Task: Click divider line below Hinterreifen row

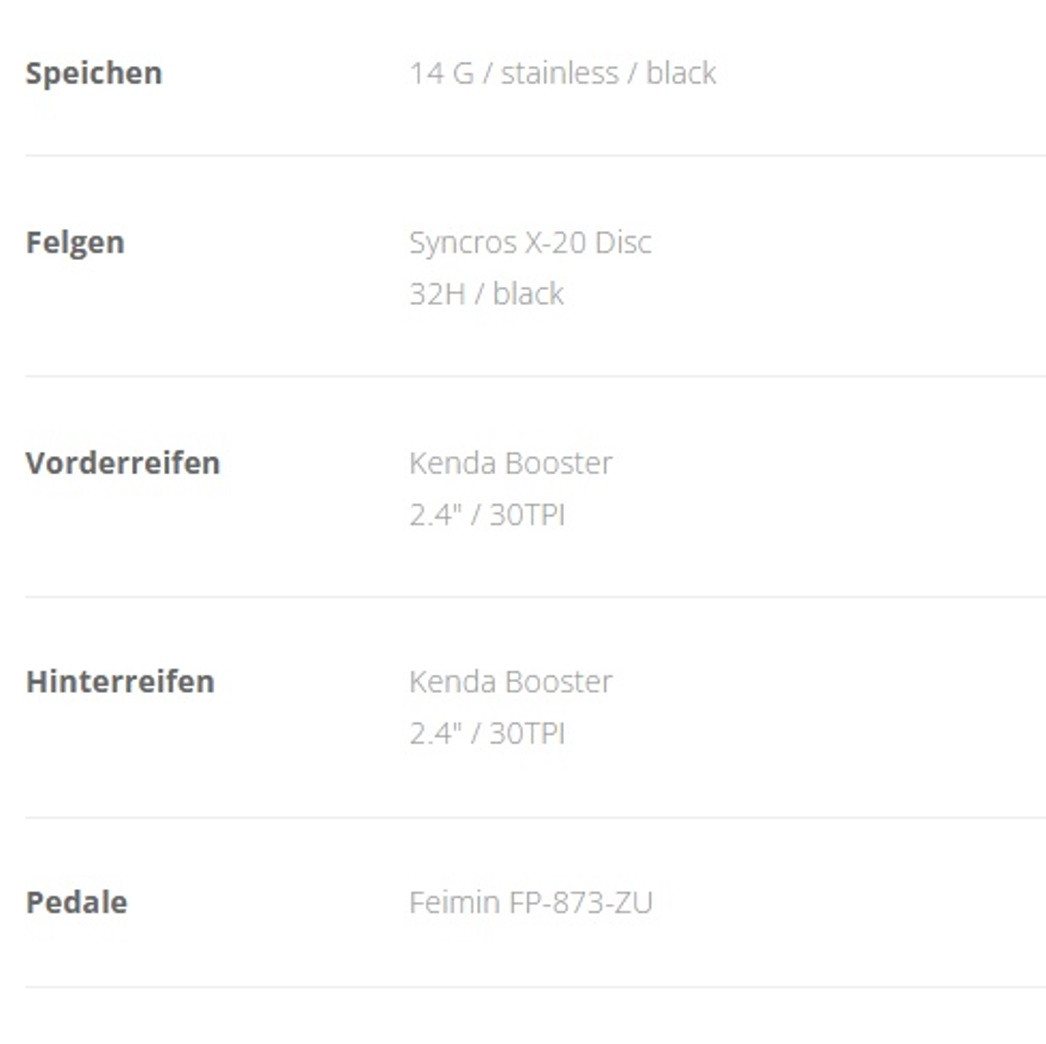Action: click(x=535, y=817)
